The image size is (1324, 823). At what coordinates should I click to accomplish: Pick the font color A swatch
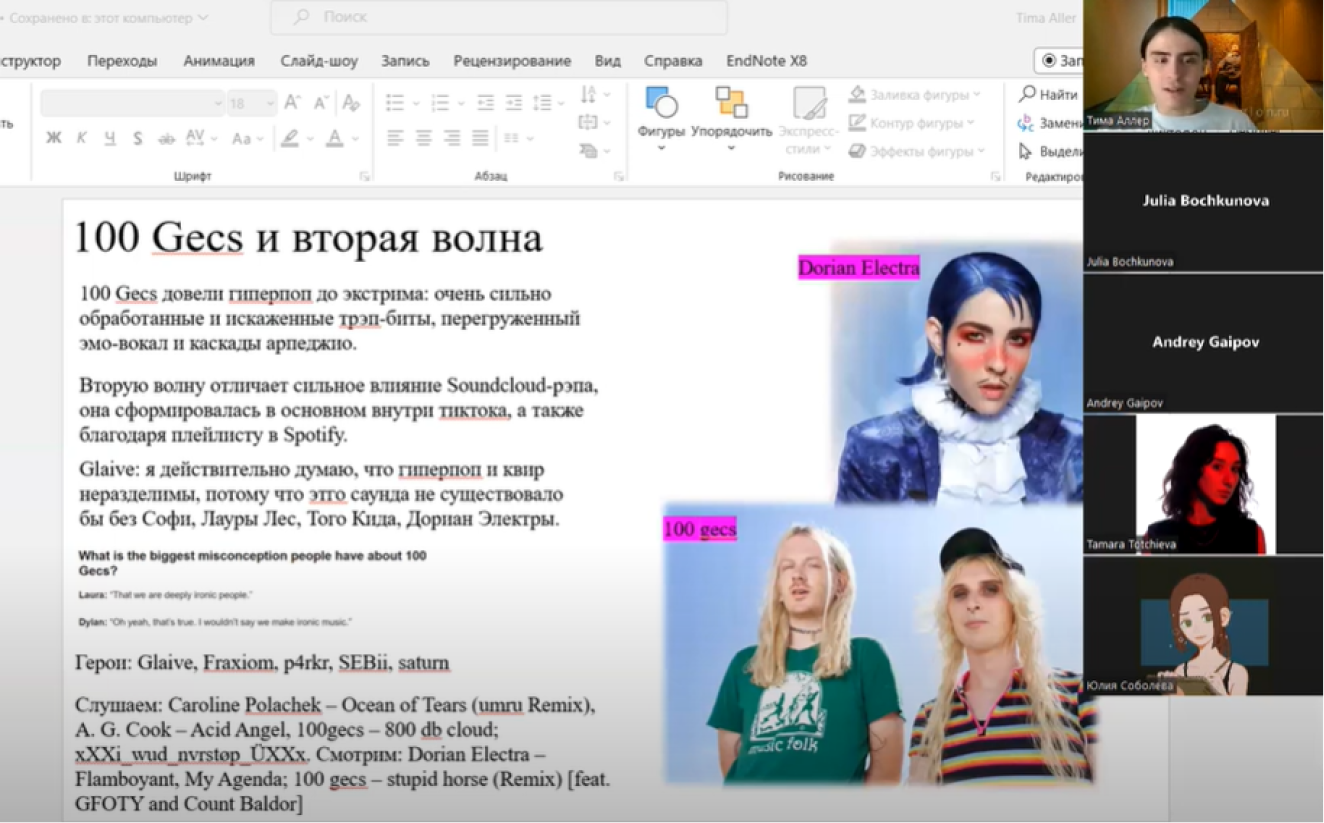pos(334,138)
